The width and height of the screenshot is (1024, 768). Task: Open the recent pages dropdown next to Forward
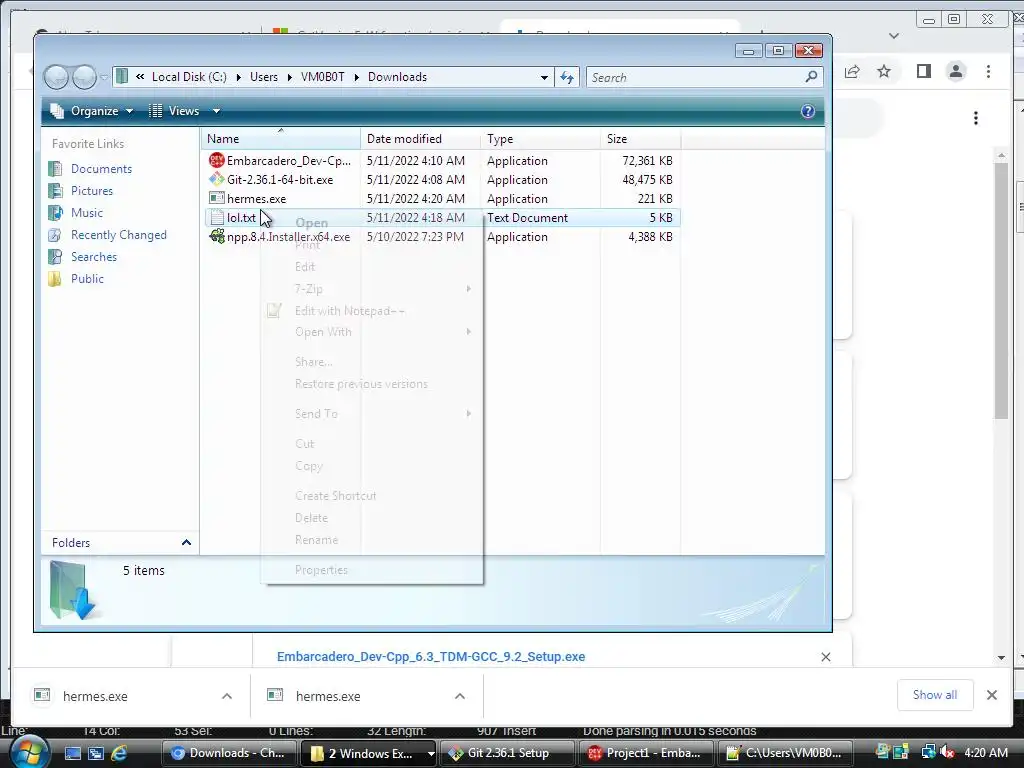(104, 78)
